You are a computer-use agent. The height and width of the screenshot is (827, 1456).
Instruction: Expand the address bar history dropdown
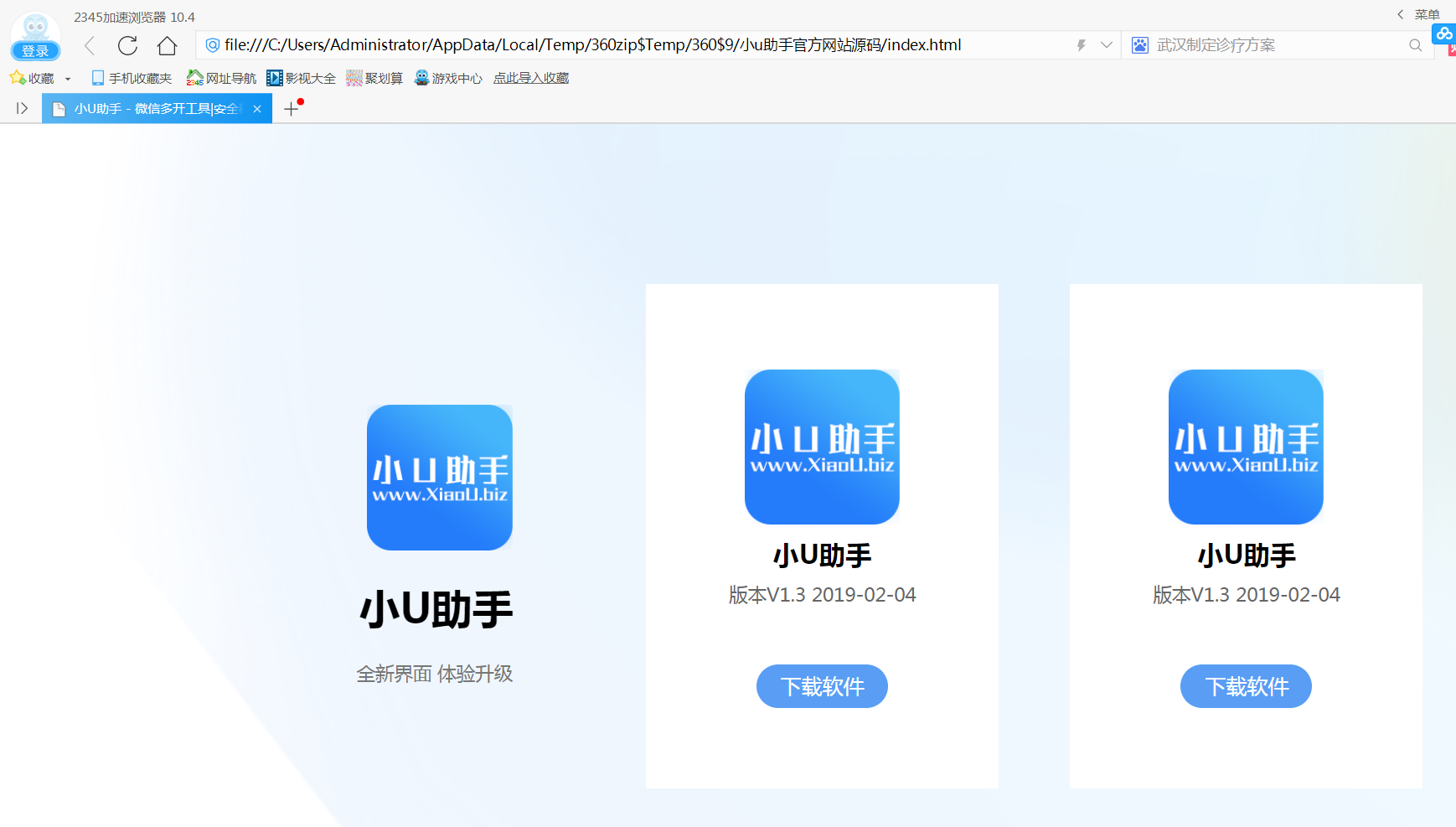[x=1107, y=45]
